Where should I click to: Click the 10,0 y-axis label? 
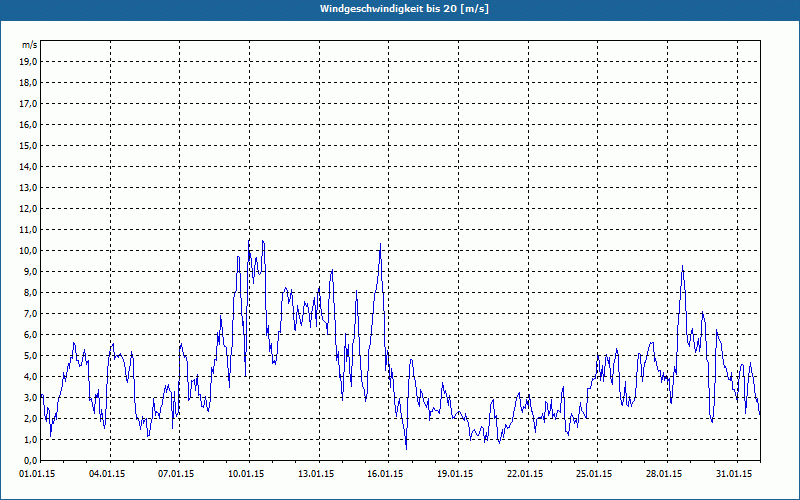pyautogui.click(x=28, y=251)
